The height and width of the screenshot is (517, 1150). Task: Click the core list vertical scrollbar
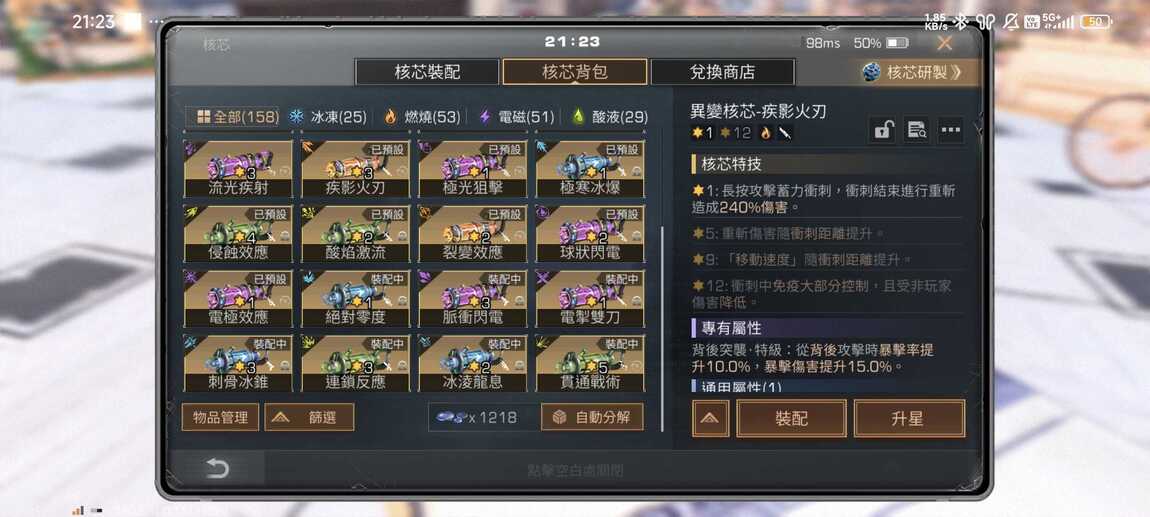click(x=662, y=329)
